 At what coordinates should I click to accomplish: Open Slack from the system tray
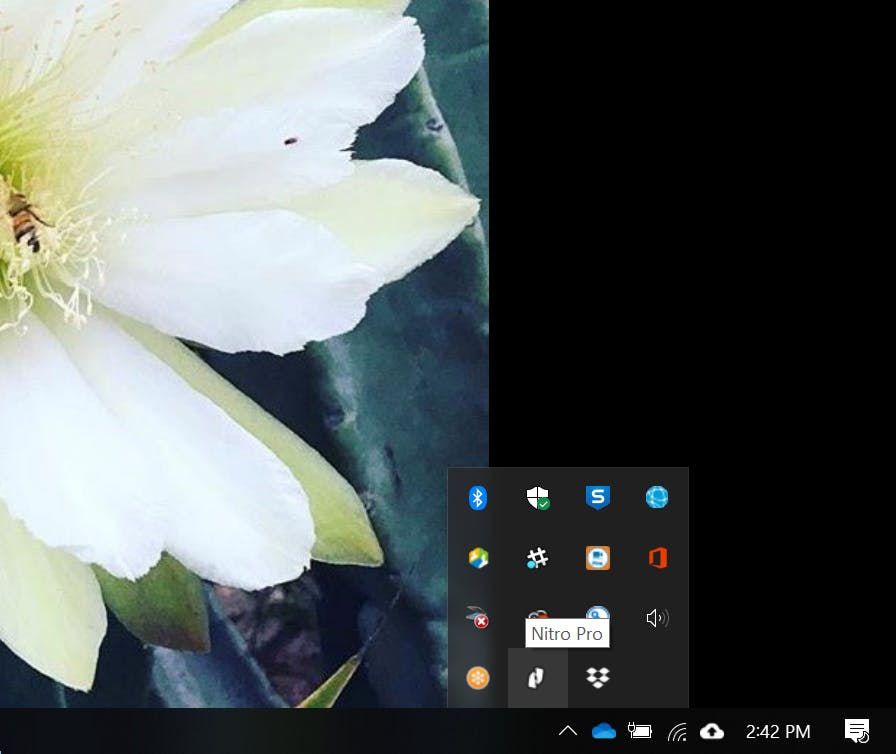pyautogui.click(x=538, y=558)
